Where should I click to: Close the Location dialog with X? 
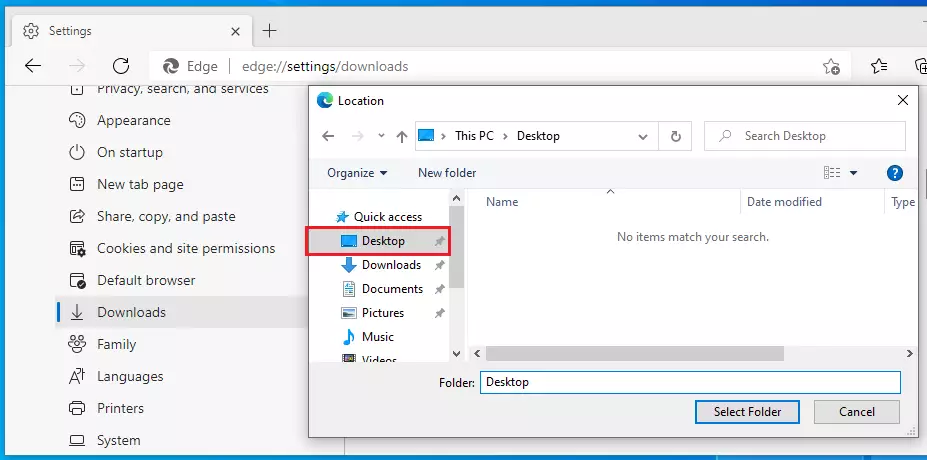[x=903, y=101]
